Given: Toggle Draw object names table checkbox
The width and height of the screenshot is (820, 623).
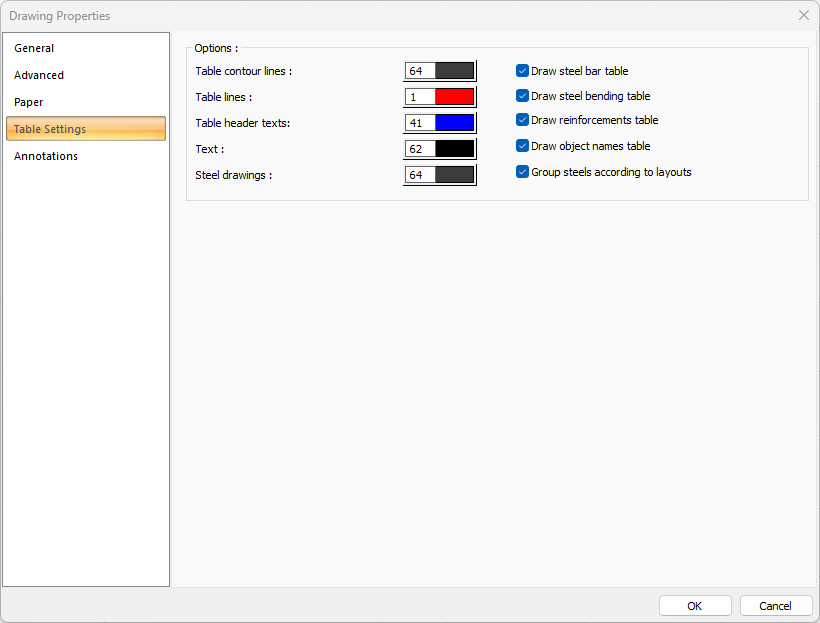Looking at the screenshot, I should click(522, 146).
